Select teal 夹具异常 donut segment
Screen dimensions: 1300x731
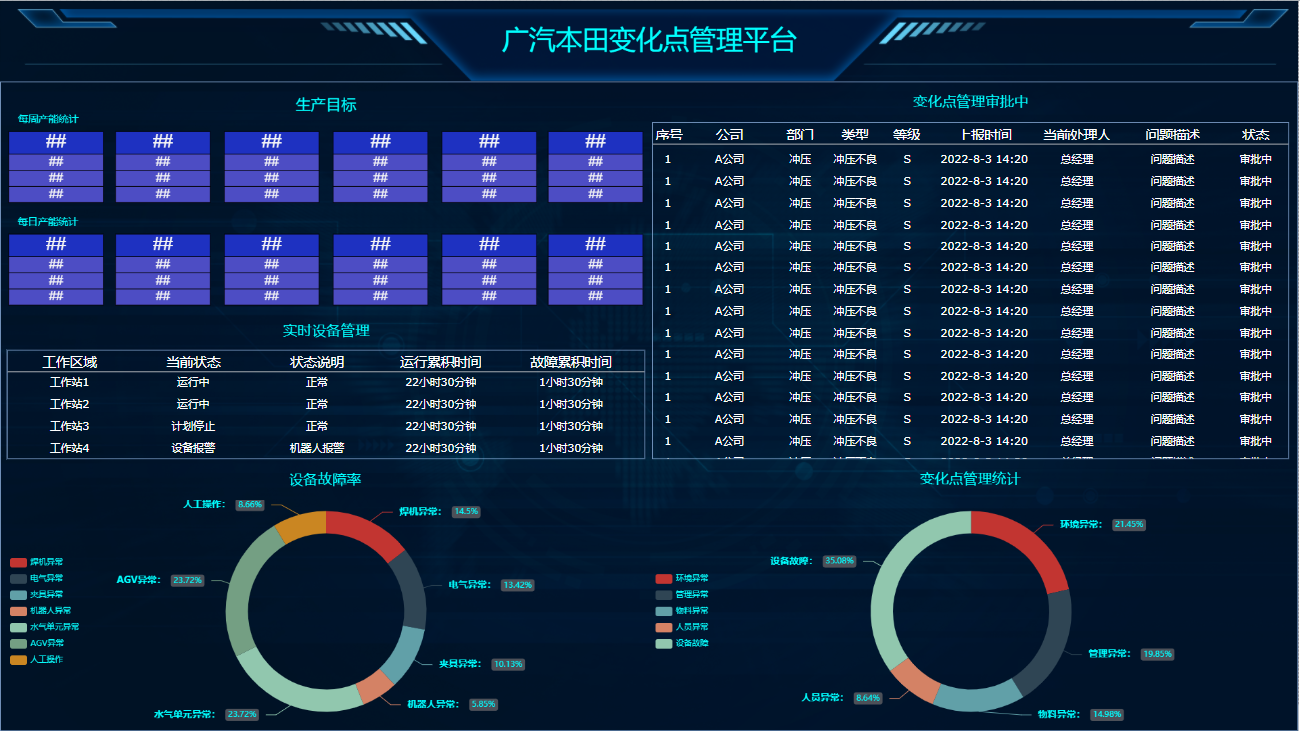(406, 655)
